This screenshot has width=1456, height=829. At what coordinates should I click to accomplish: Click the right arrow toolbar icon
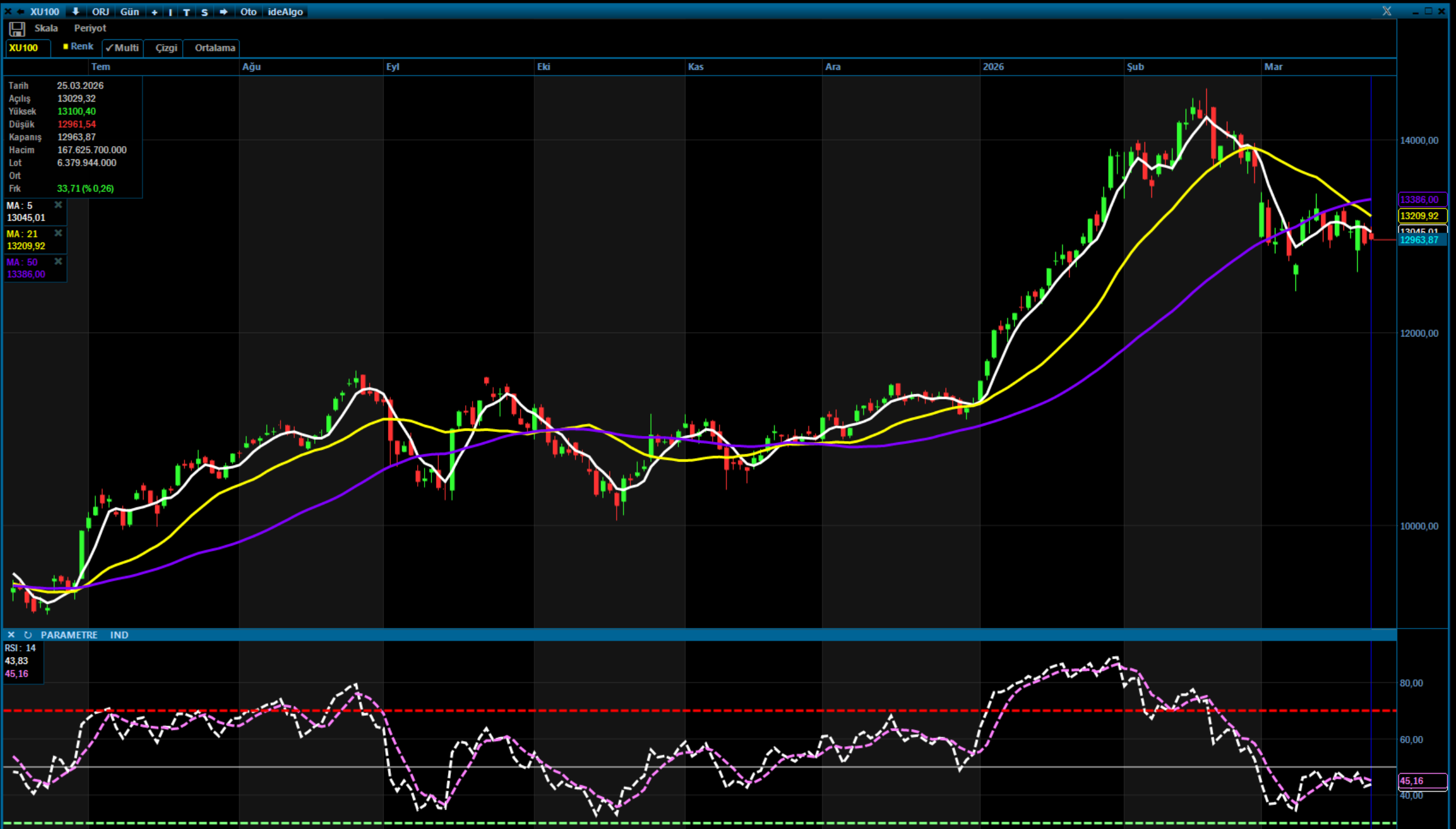point(223,11)
